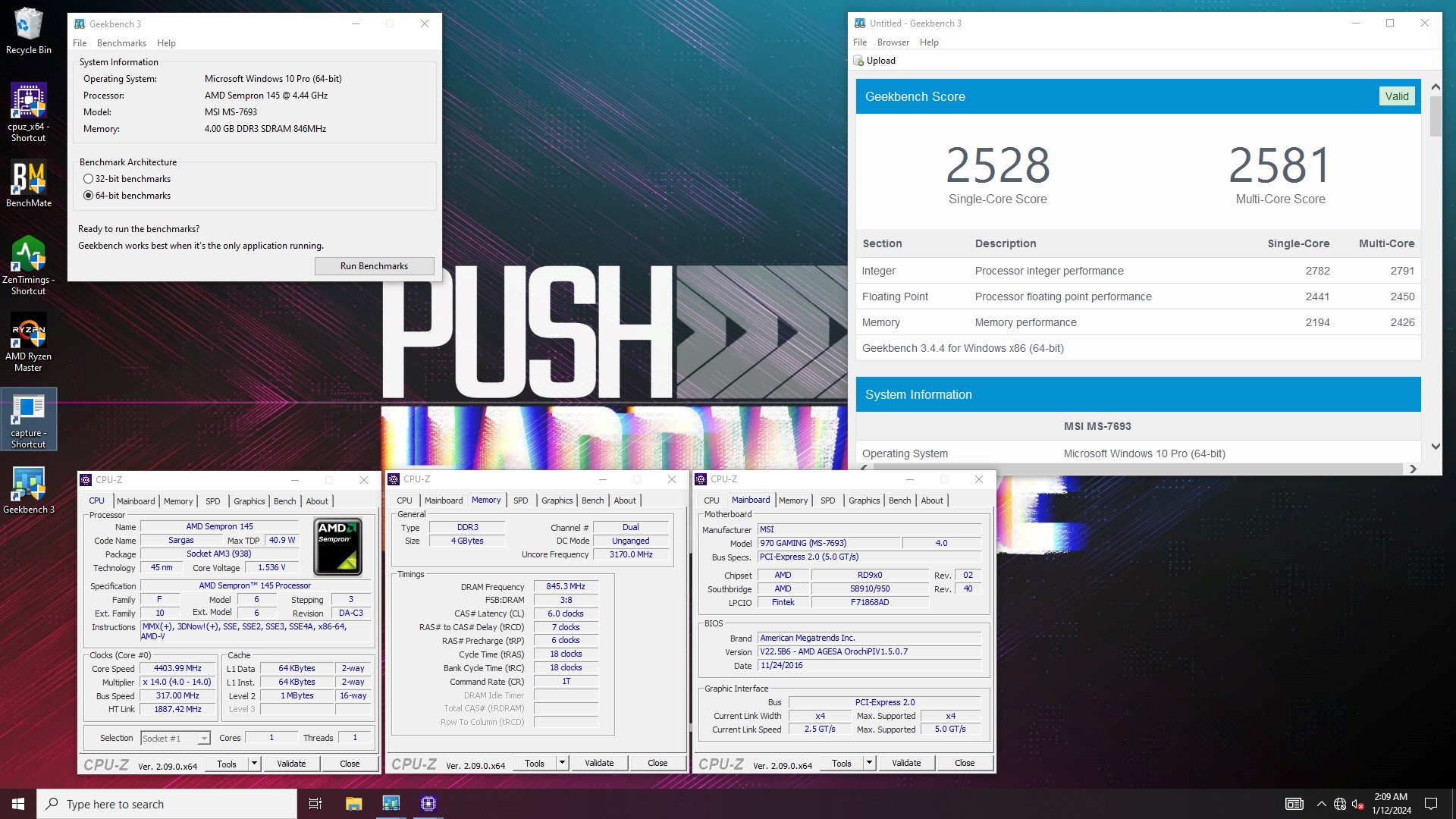Click Multi-Core Score 2581
The image size is (1456, 819).
1280,165
